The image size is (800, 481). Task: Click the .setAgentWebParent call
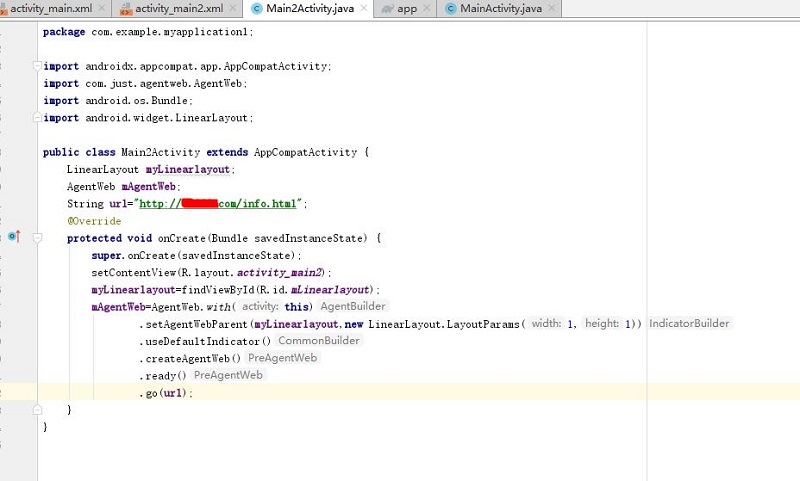(x=193, y=324)
